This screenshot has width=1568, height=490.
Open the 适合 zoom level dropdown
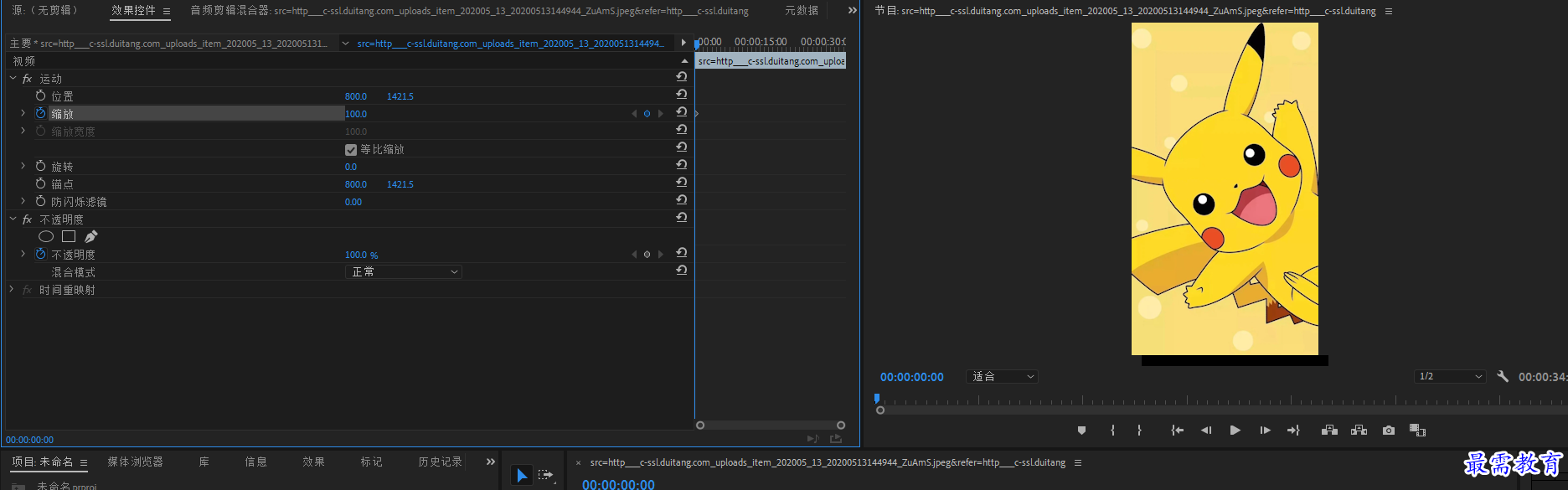click(x=1003, y=377)
